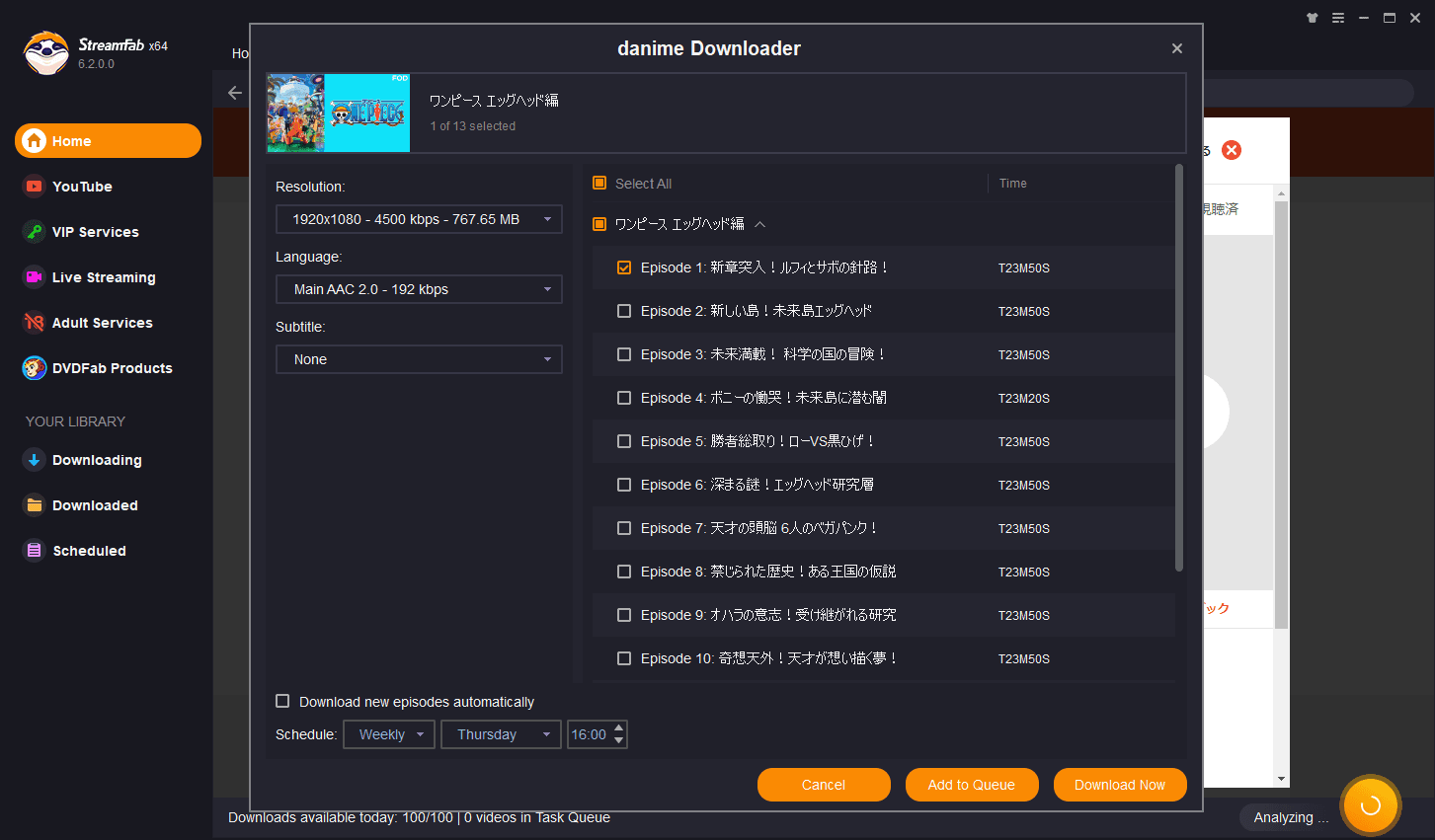Collapse the season group chevron
Screen dimensions: 1435x840
tap(760, 224)
